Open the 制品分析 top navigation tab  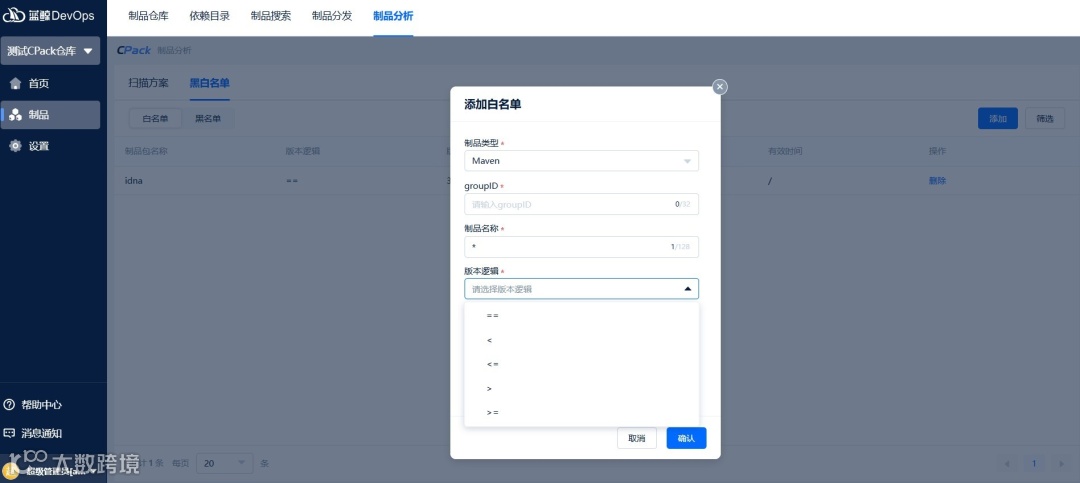[393, 16]
